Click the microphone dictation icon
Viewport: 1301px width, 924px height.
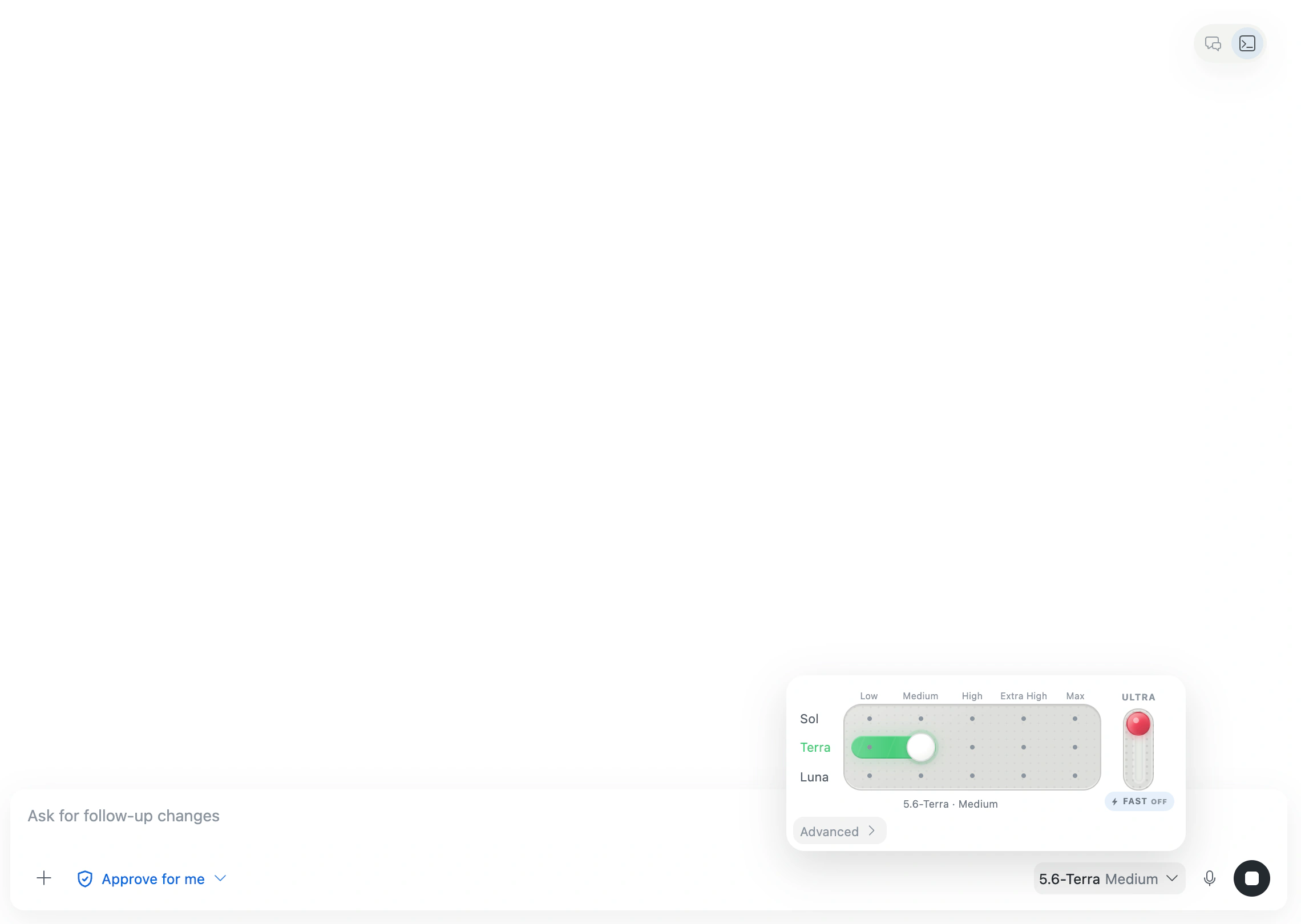(x=1210, y=878)
